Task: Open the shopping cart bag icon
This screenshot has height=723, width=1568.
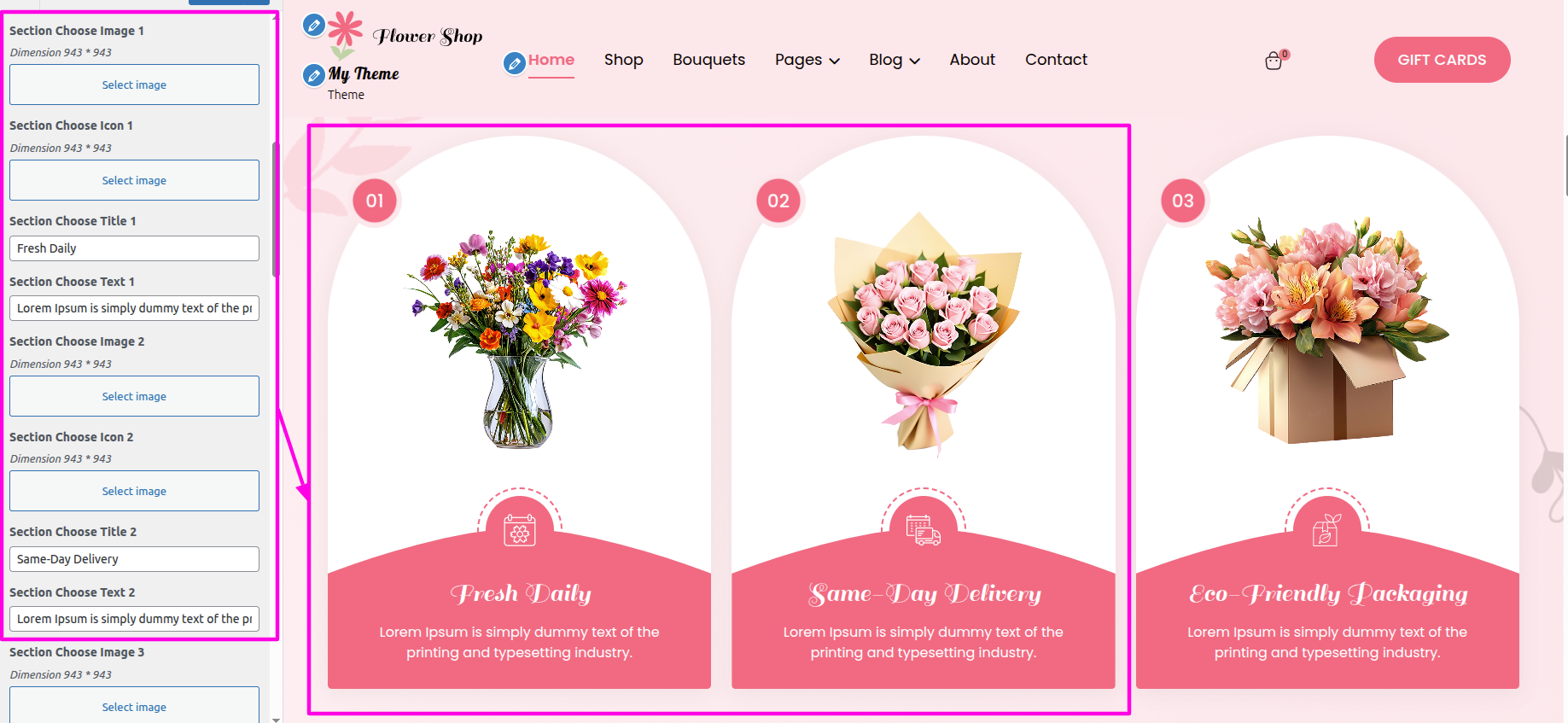Action: click(1274, 61)
